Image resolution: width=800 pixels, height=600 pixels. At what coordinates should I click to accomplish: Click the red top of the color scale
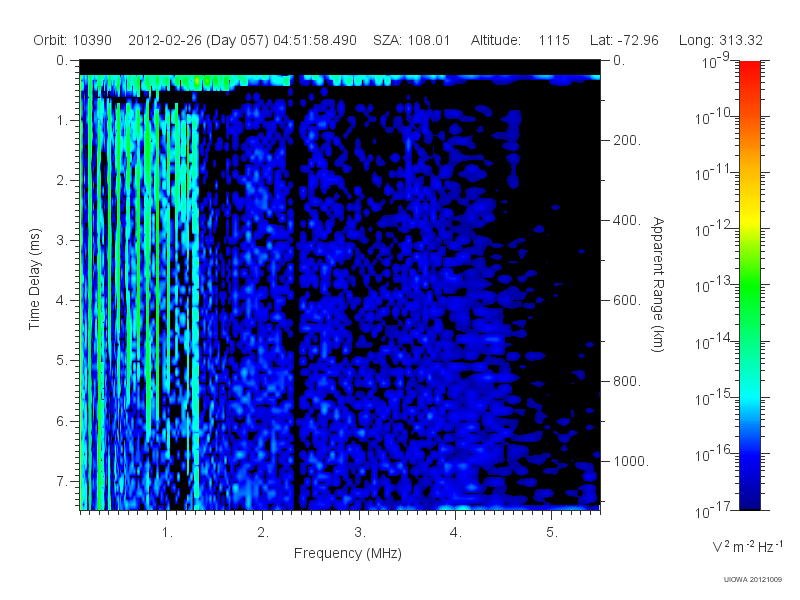tap(749, 71)
